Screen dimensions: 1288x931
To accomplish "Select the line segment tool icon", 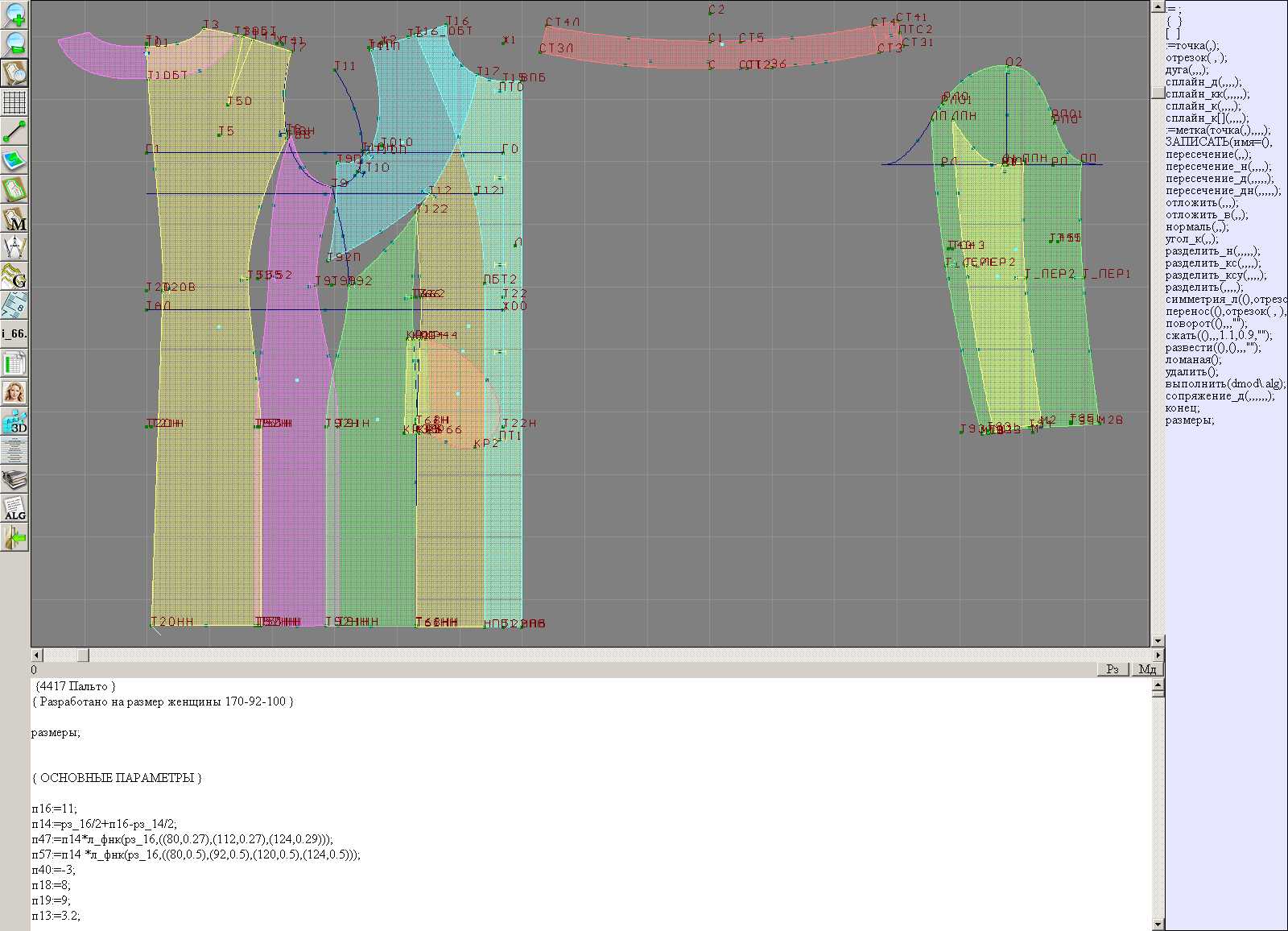I will point(14,131).
